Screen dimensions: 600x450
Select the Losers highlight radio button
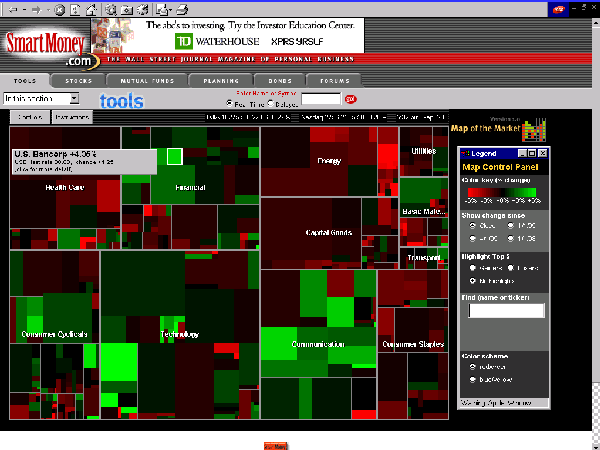coord(508,268)
